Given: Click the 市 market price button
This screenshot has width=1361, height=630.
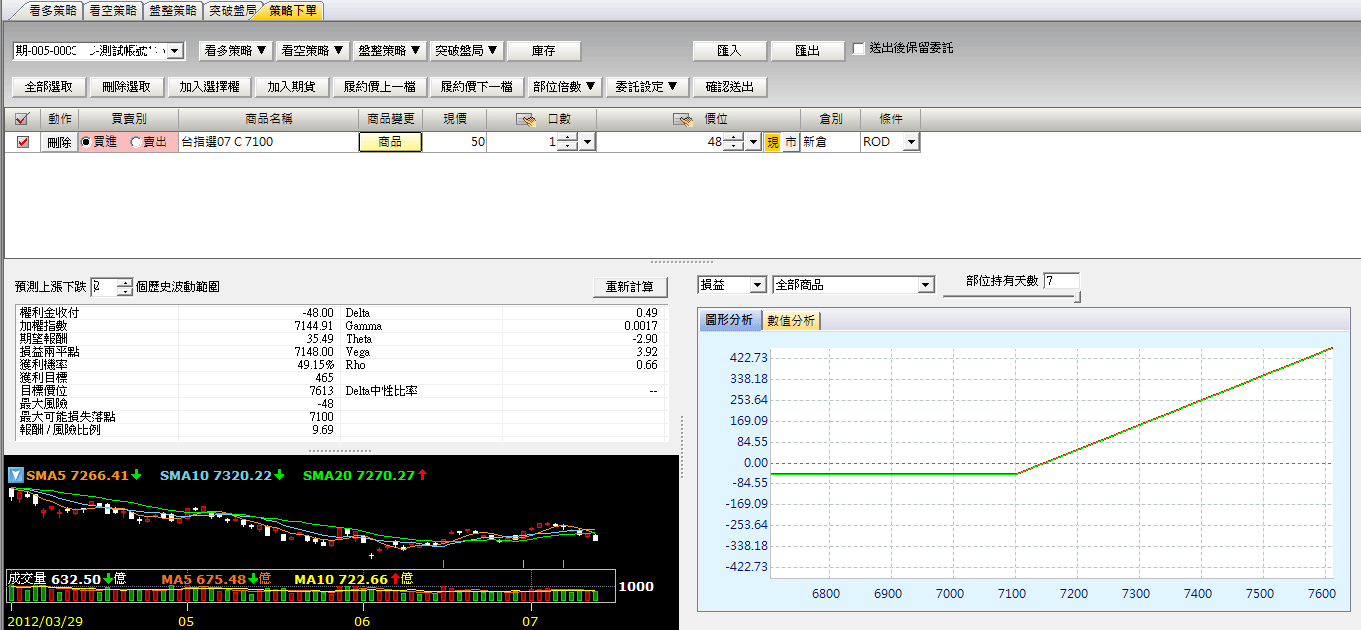Looking at the screenshot, I should tap(790, 142).
